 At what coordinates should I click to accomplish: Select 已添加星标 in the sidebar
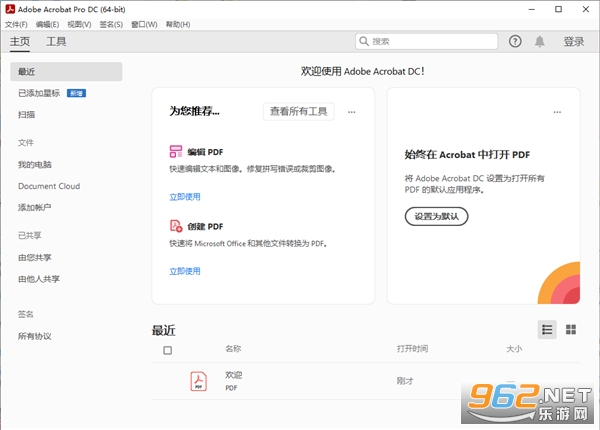point(39,93)
